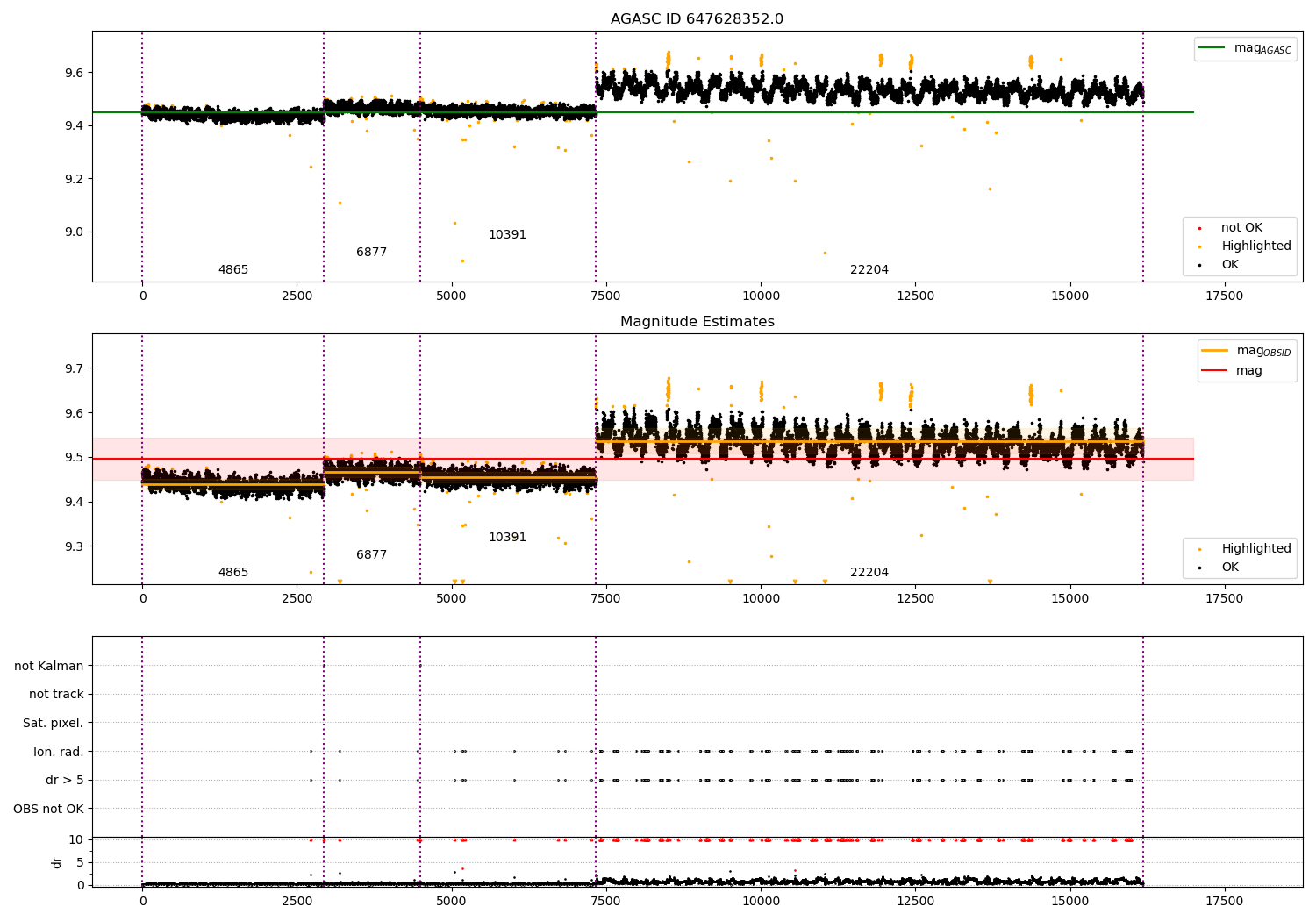Click the rotated "dr" axis label
This screenshot has width=1316, height=921.
click(57, 862)
